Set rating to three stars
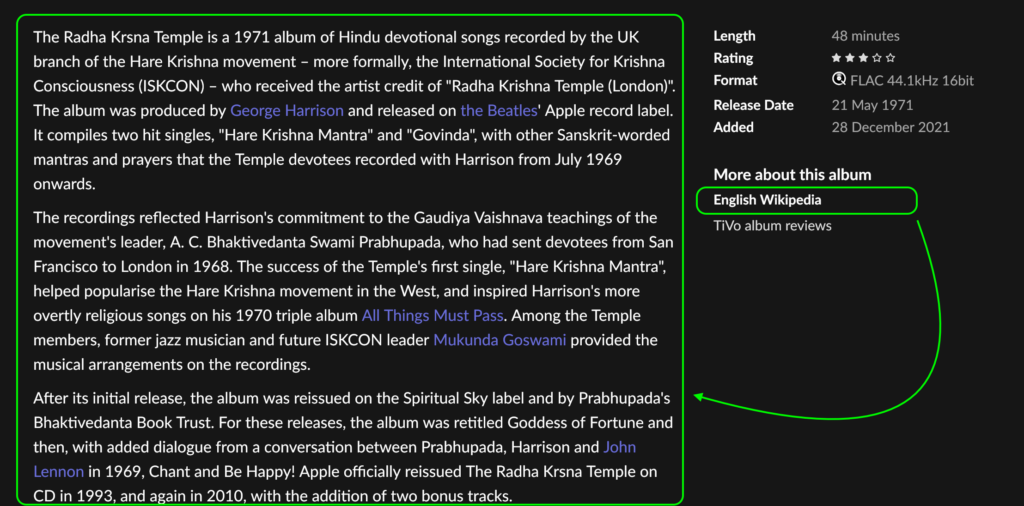 [863, 58]
